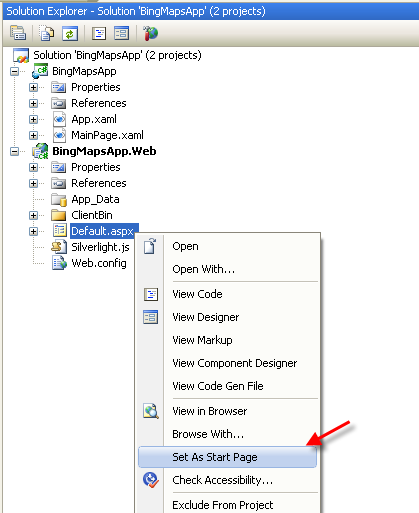
Task: Click the App.xaml file icon
Action: pyautogui.click(x=59, y=119)
